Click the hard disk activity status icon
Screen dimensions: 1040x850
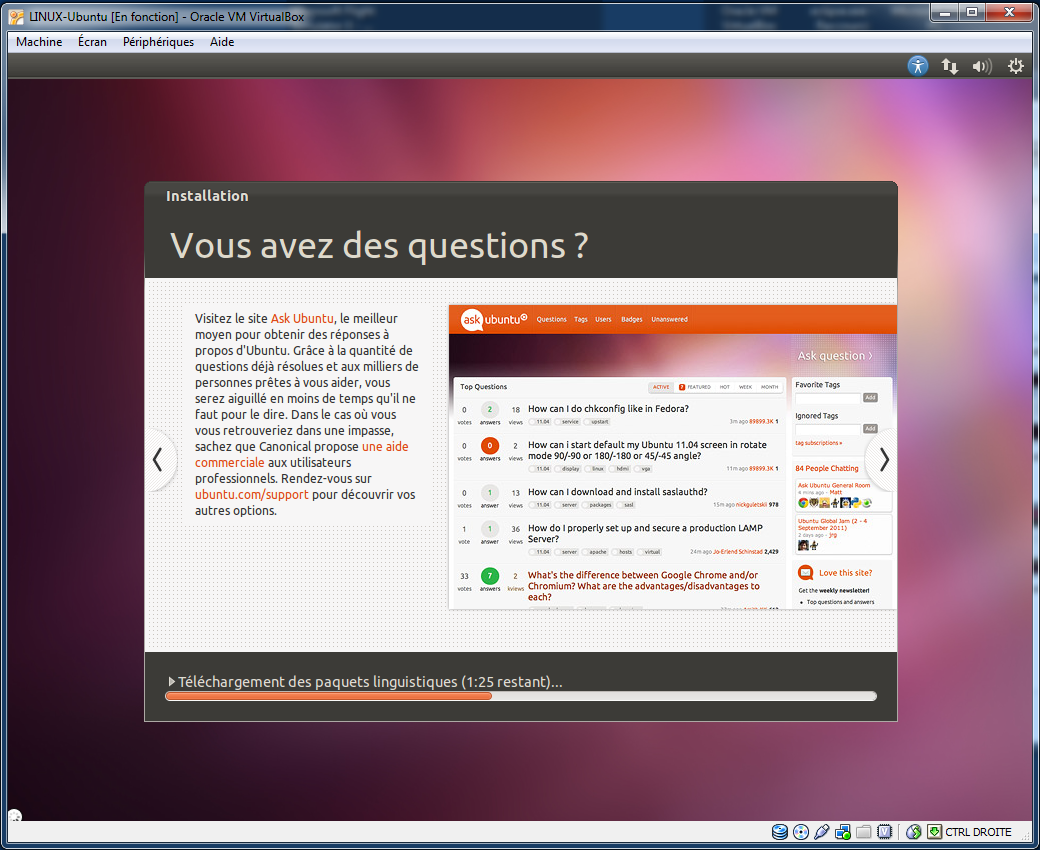tap(780, 831)
